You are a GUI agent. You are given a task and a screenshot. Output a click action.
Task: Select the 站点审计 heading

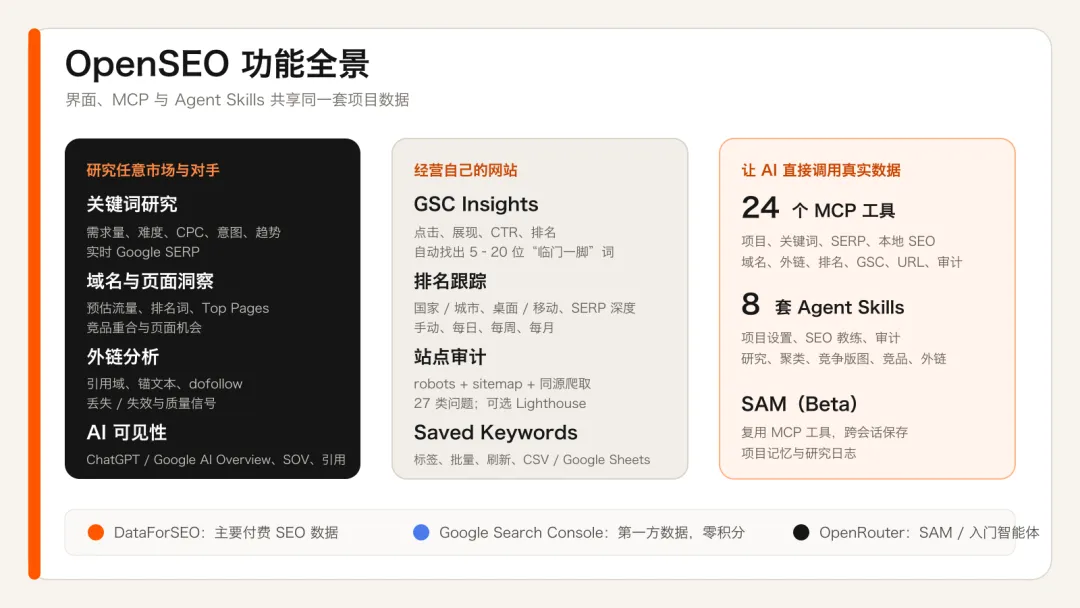[450, 357]
